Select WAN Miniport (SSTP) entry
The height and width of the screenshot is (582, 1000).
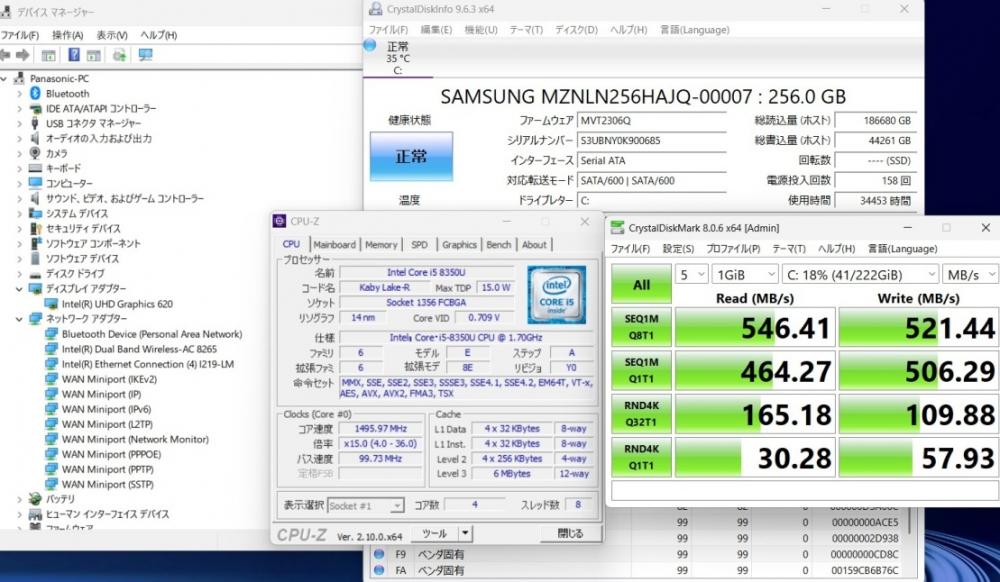(x=107, y=484)
